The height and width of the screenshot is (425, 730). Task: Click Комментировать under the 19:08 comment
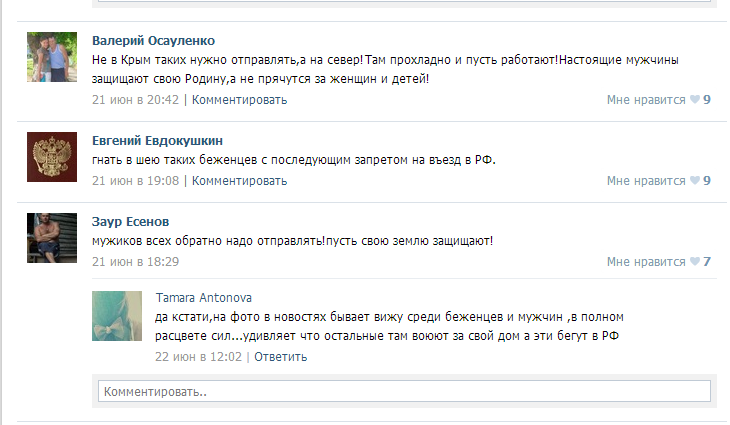(x=239, y=181)
